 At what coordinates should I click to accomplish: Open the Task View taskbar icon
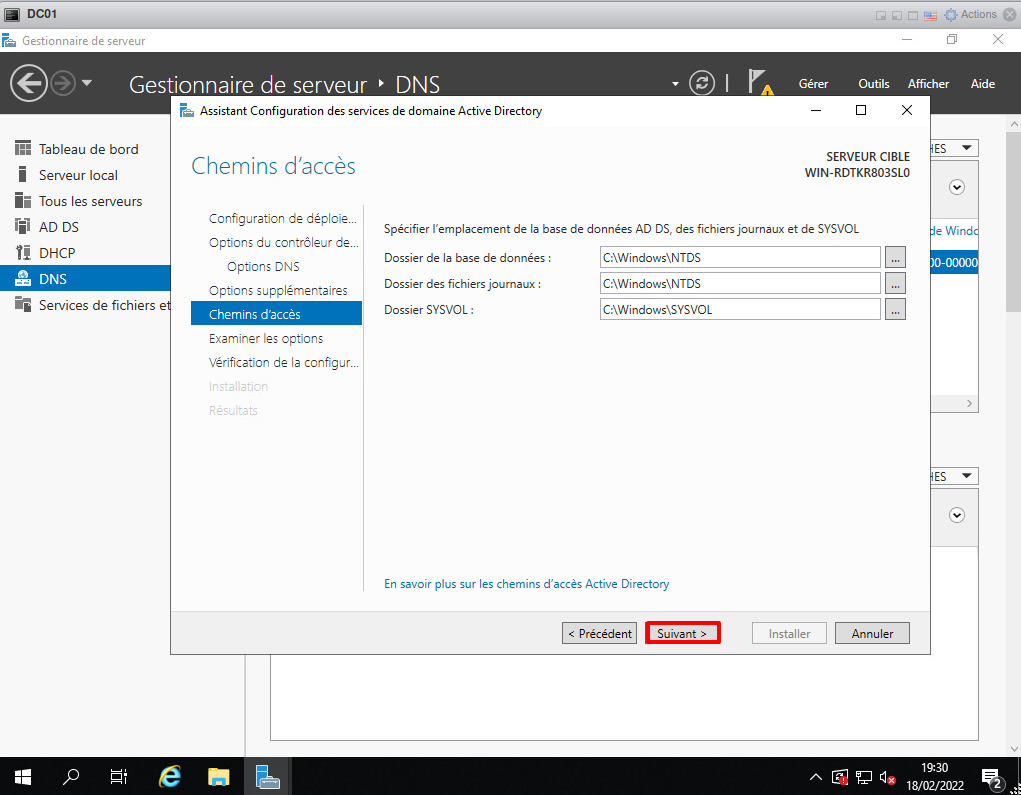[x=119, y=776]
